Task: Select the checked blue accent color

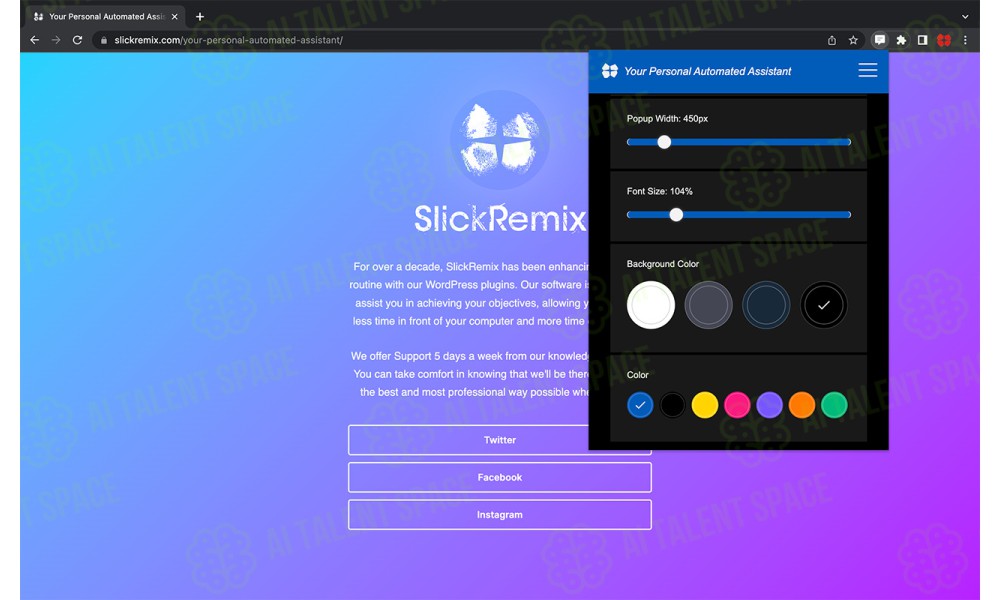Action: tap(640, 405)
